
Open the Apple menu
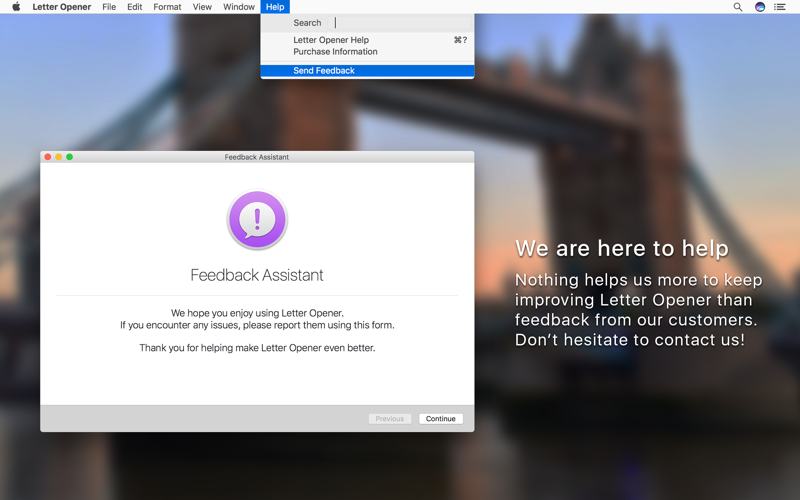coord(16,7)
